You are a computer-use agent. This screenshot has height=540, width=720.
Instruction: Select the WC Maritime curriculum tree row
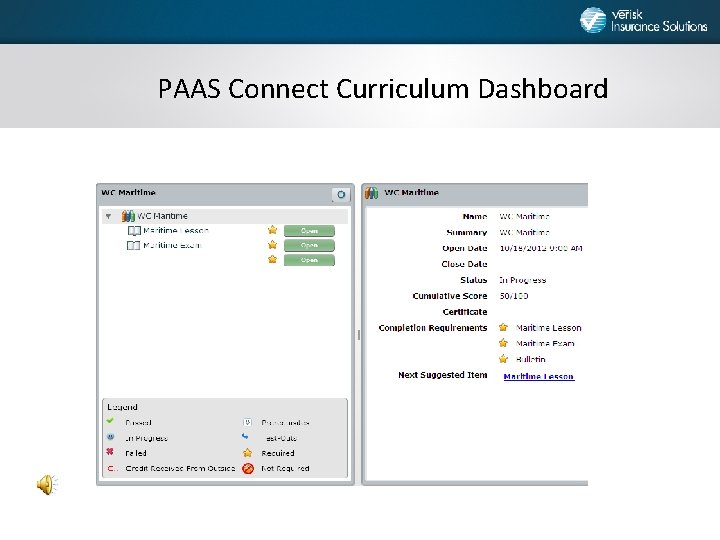click(225, 216)
